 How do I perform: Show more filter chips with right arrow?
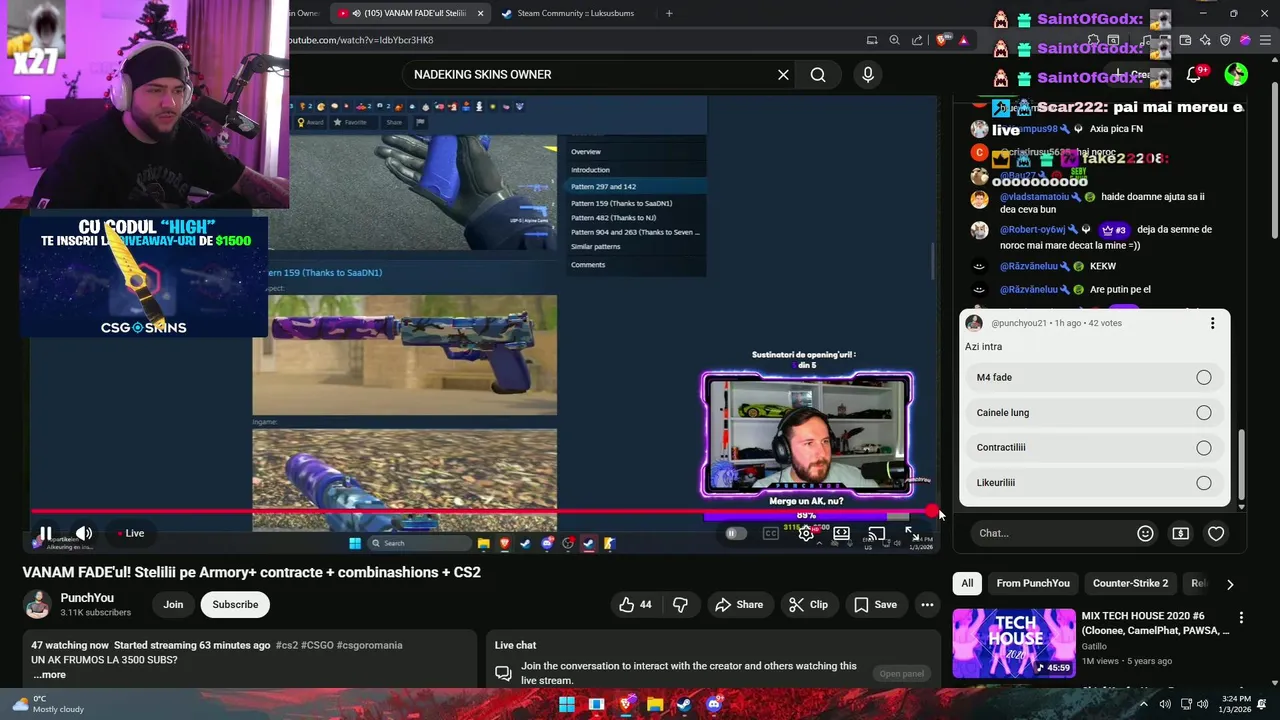pyautogui.click(x=1230, y=584)
